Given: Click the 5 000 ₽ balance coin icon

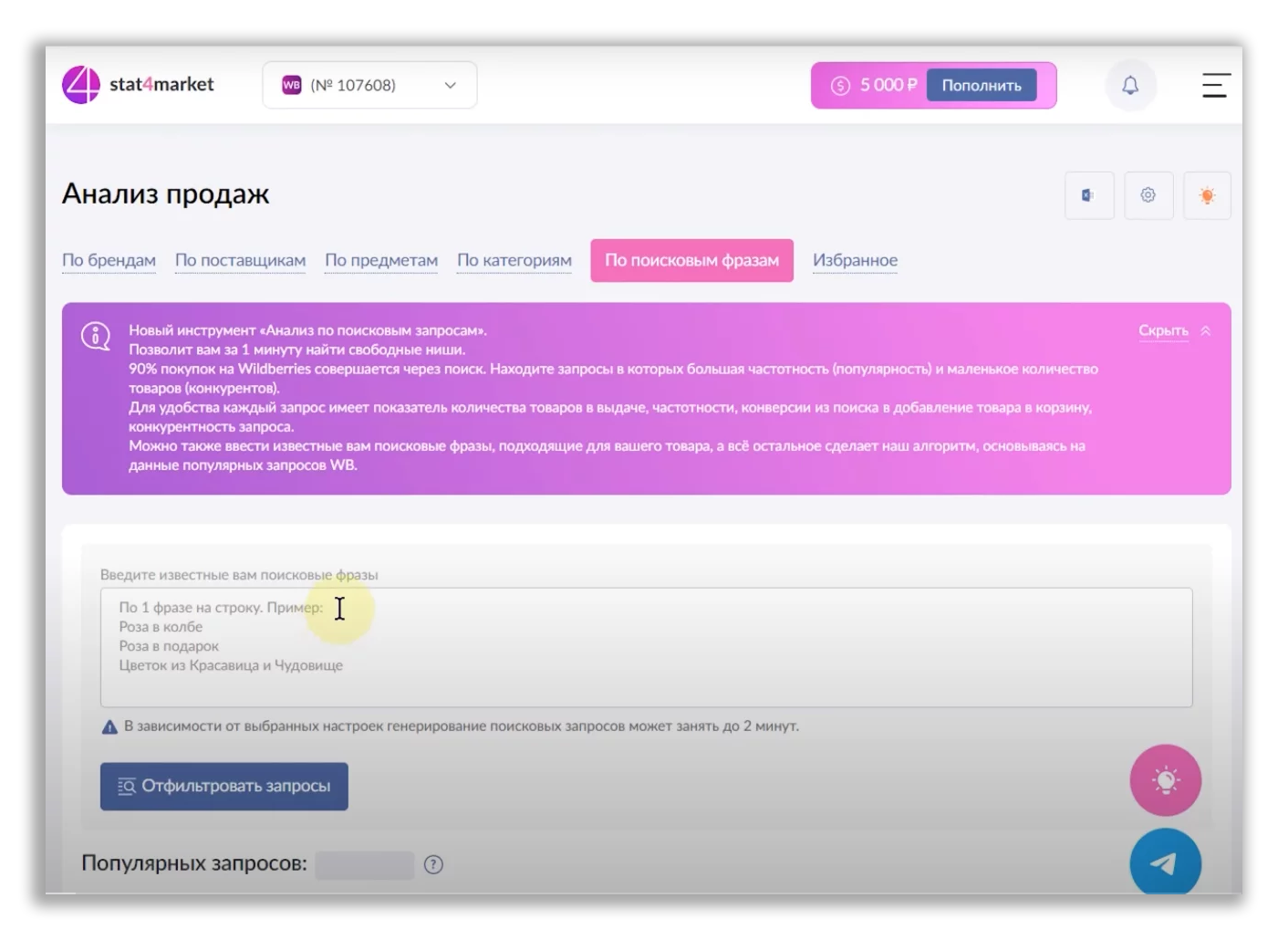Looking at the screenshot, I should 840,86.
